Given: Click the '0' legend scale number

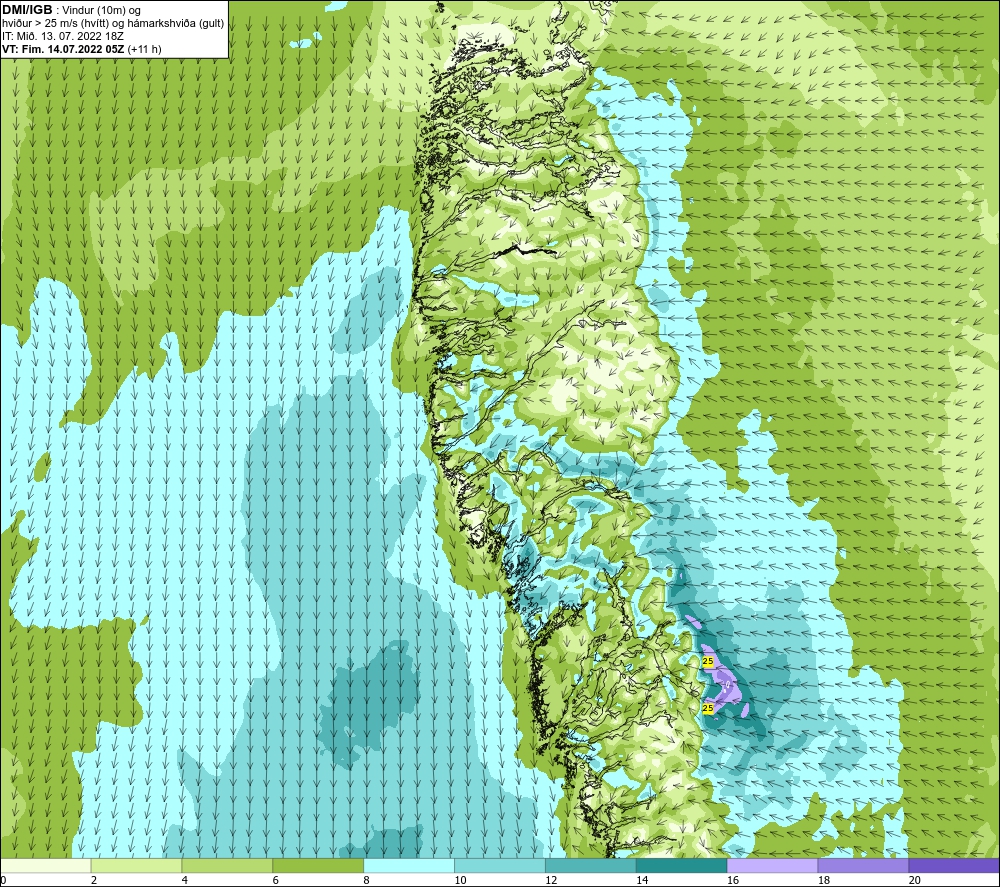Looking at the screenshot, I should (x=3, y=880).
